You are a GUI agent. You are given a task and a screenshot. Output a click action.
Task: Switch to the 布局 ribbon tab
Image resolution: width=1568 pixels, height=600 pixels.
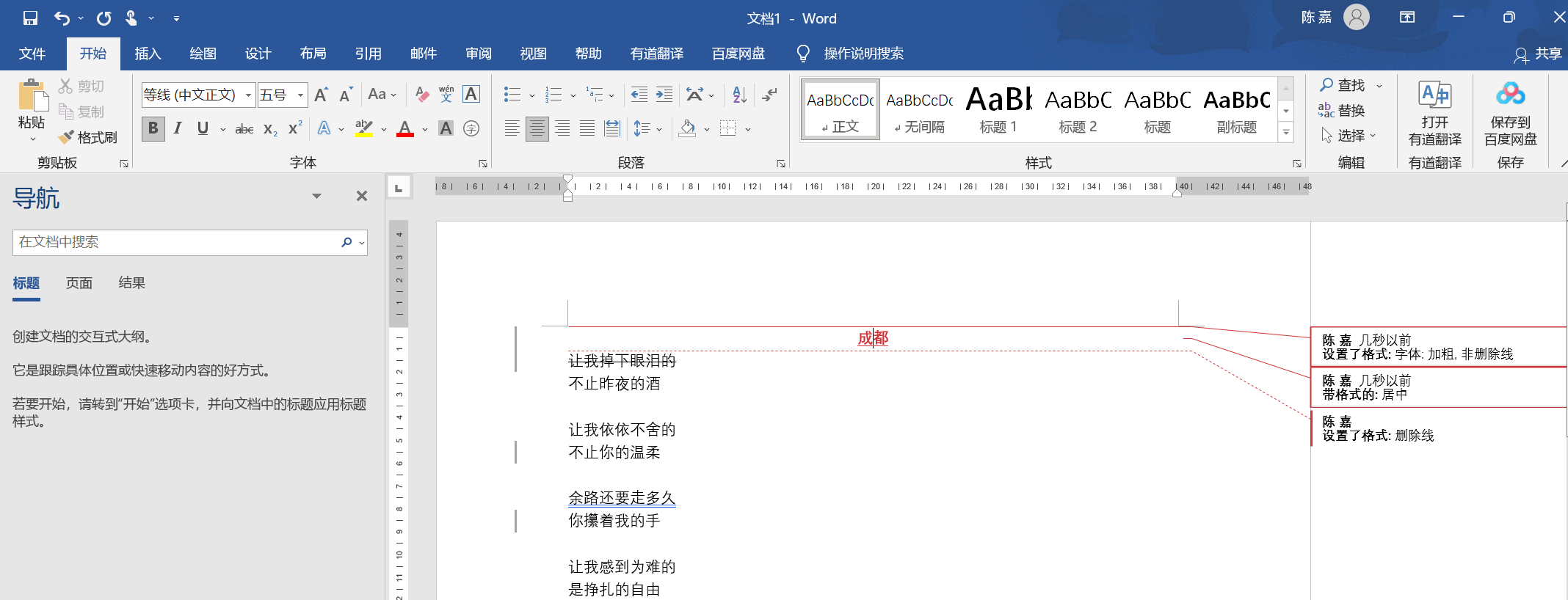pyautogui.click(x=313, y=54)
